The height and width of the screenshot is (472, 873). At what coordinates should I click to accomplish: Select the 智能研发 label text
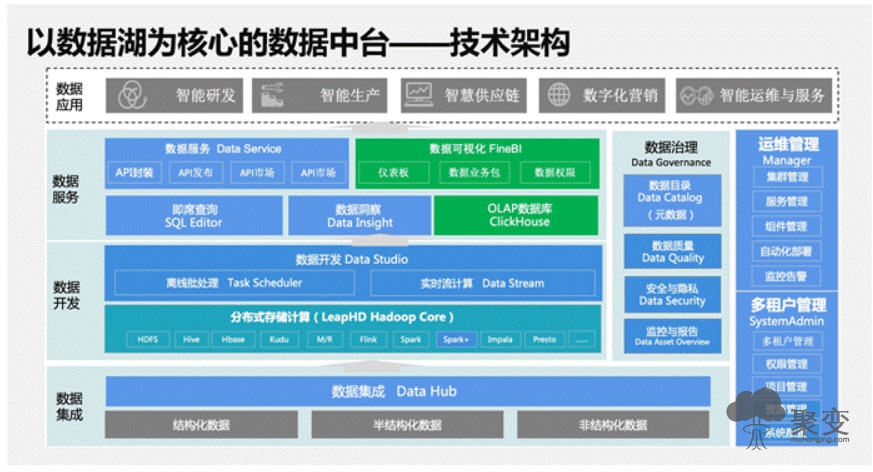click(x=206, y=96)
